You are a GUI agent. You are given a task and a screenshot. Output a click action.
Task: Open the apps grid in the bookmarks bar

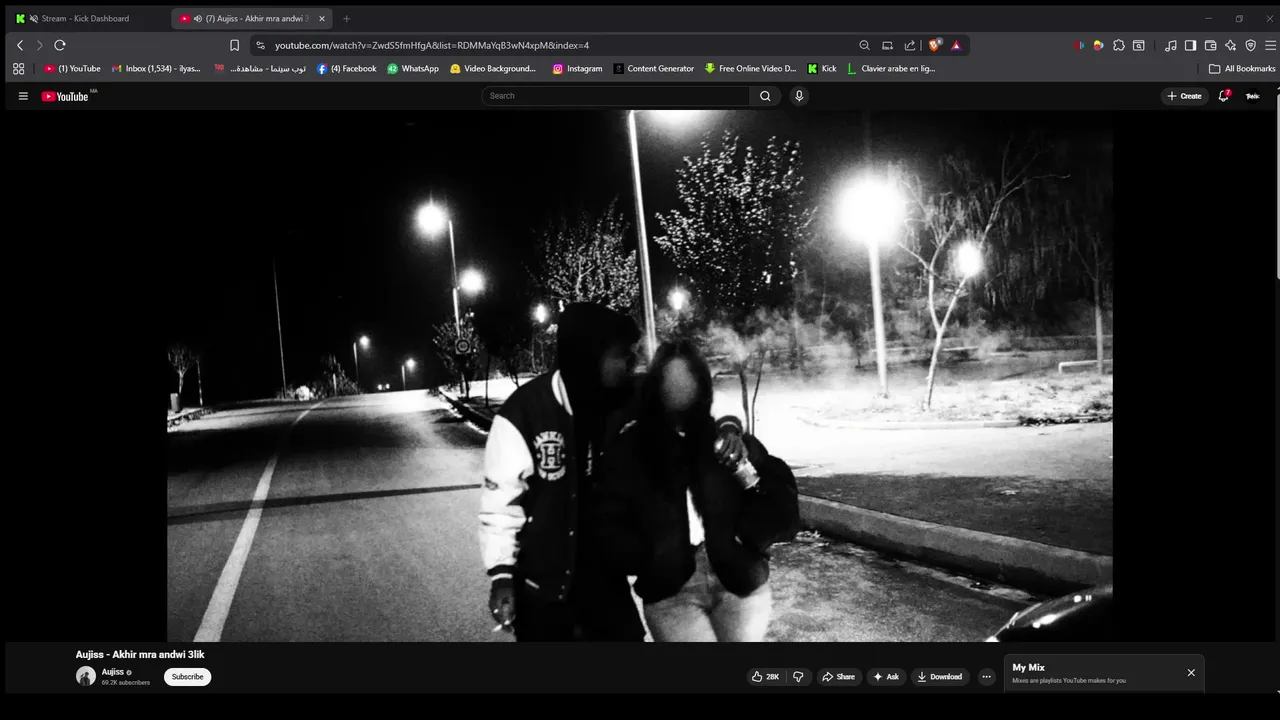click(x=18, y=69)
